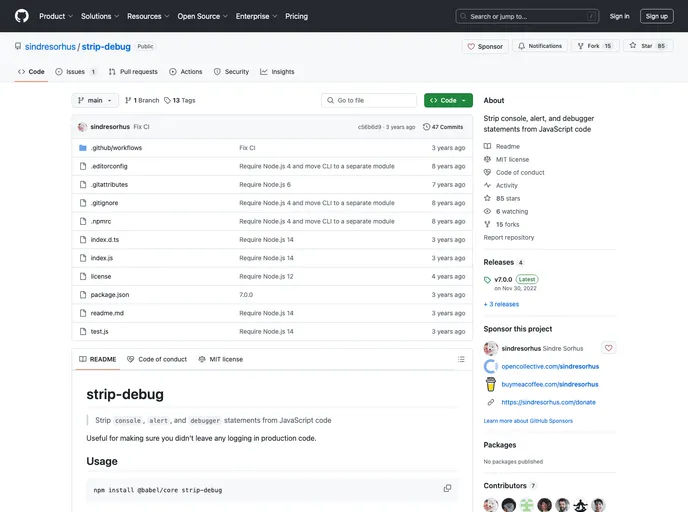The image size is (688, 512).
Task: Open the Pull requests tab
Action: pos(133,72)
